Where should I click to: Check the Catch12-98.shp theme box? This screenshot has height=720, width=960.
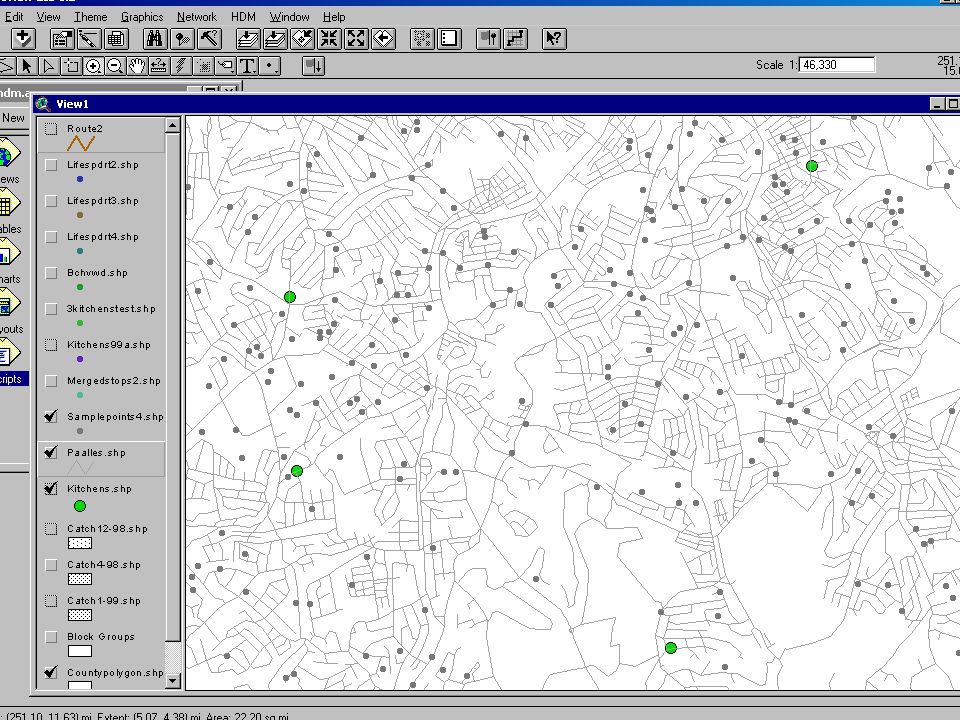pos(51,528)
